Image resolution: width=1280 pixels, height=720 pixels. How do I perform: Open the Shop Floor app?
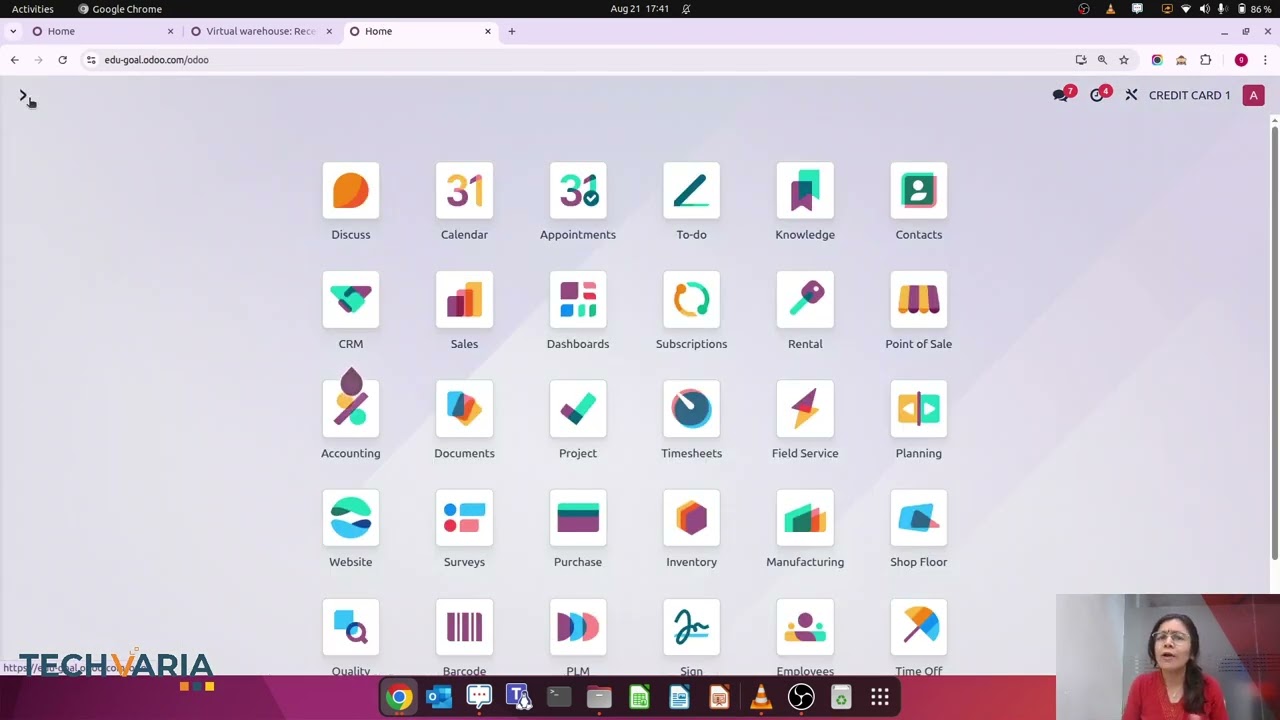pyautogui.click(x=918, y=518)
